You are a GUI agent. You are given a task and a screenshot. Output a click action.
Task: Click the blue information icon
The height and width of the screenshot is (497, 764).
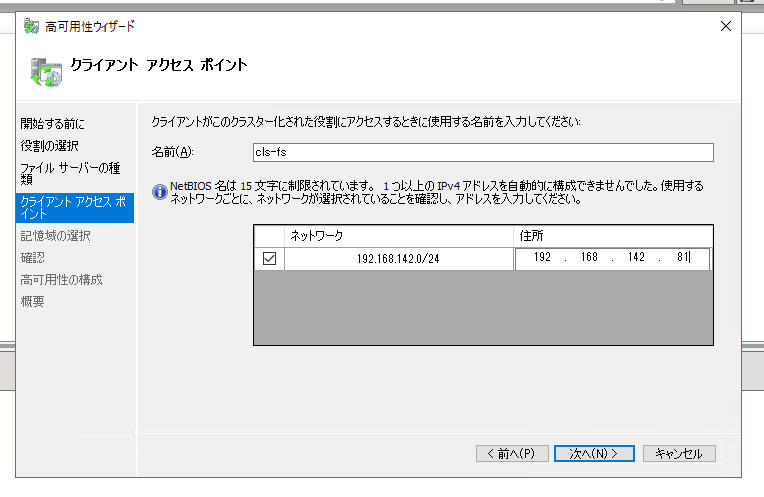[x=159, y=192]
